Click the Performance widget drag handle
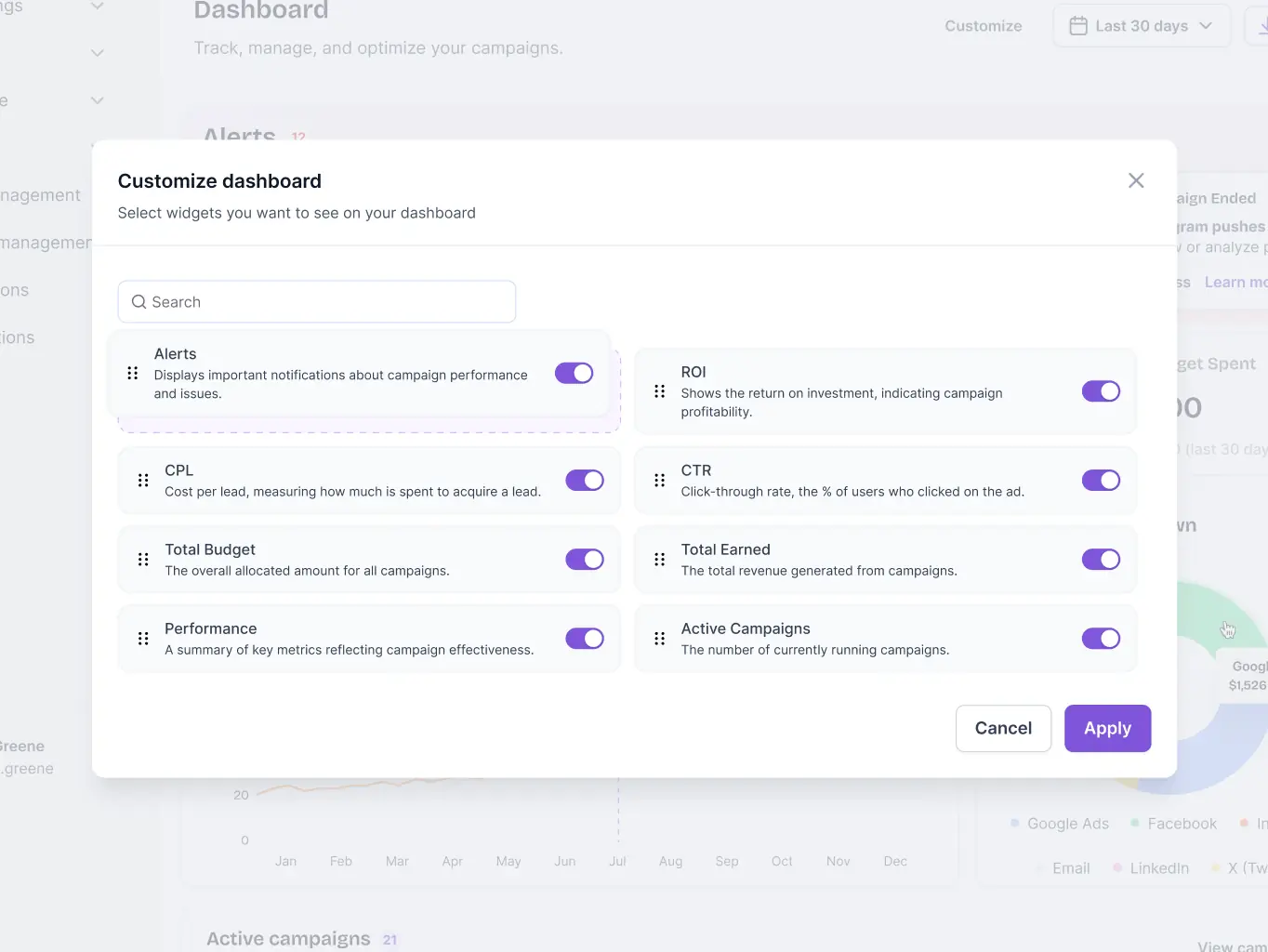Viewport: 1268px width, 952px height. pos(143,638)
